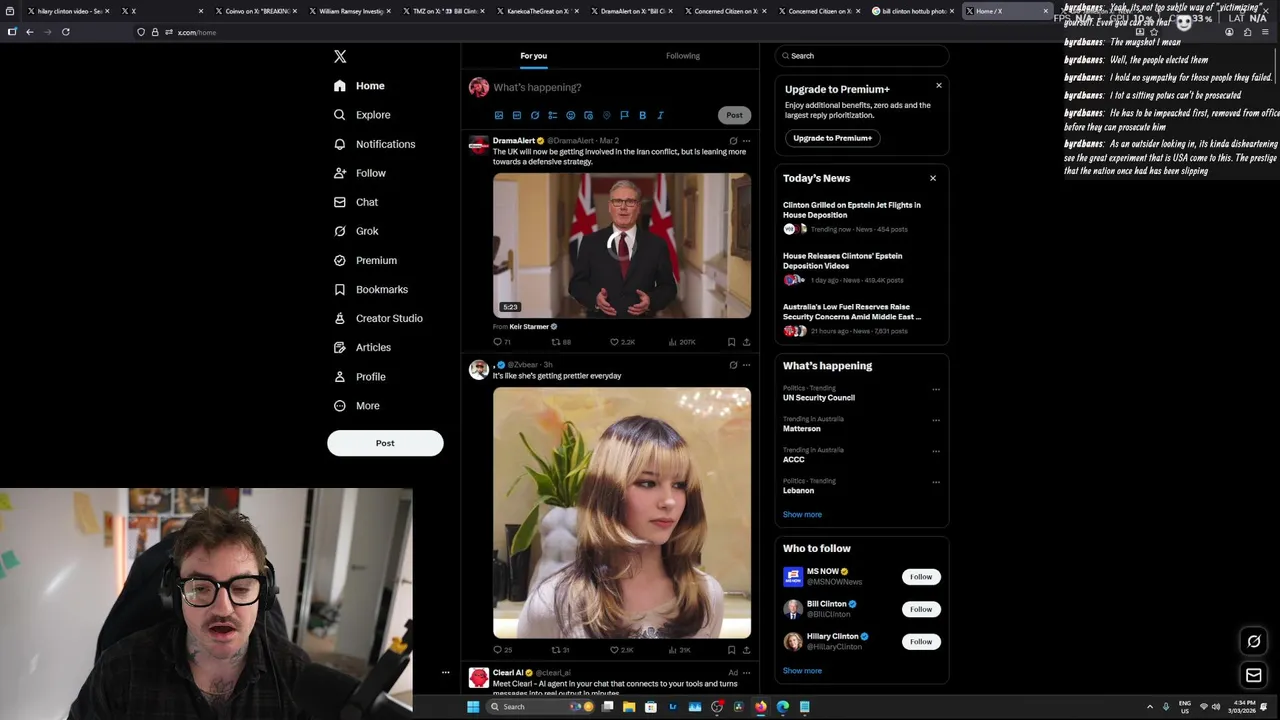Follow Bill Clinton account

pyautogui.click(x=921, y=609)
